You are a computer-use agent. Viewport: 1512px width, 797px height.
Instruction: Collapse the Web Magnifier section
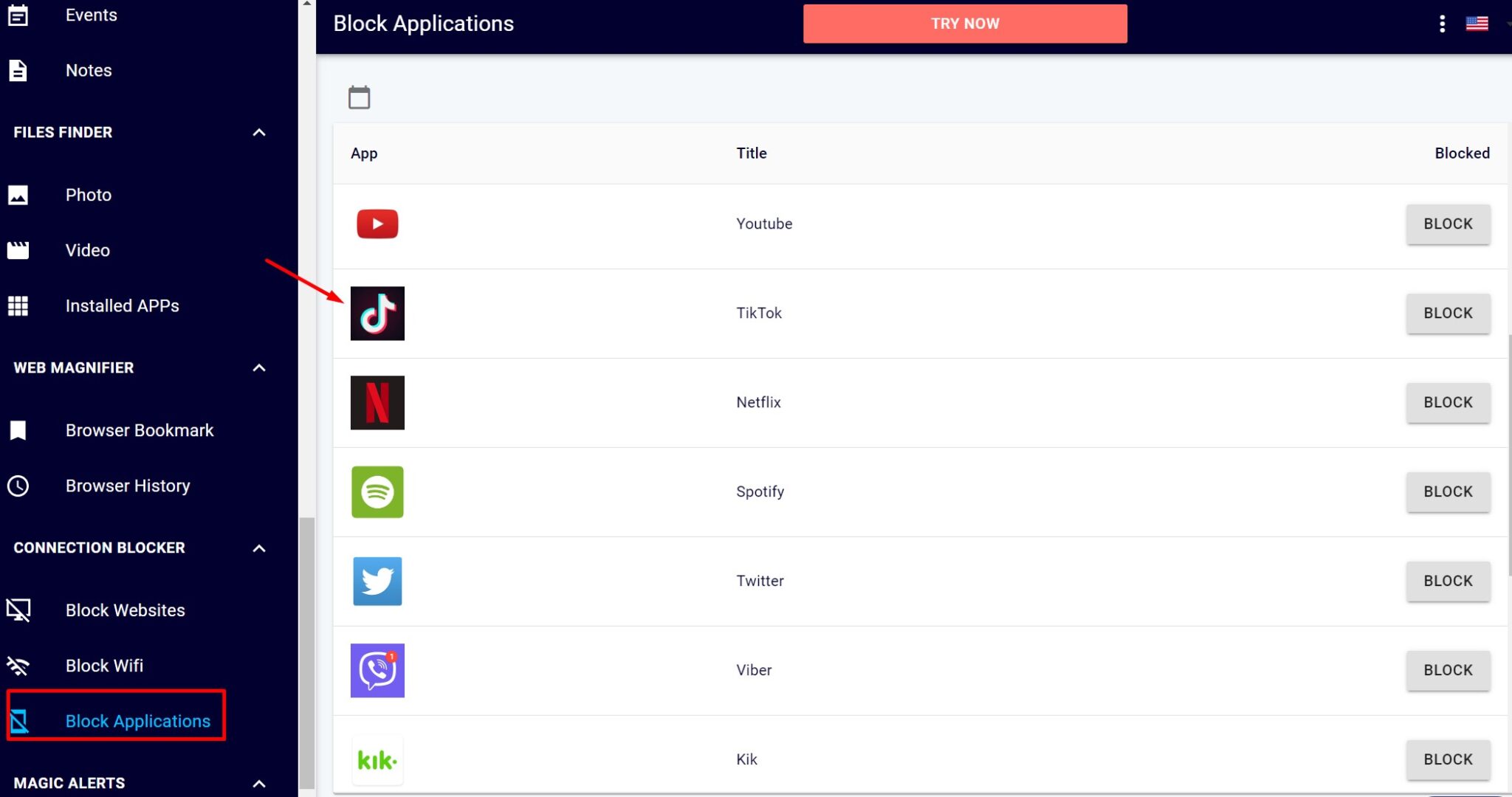[258, 368]
